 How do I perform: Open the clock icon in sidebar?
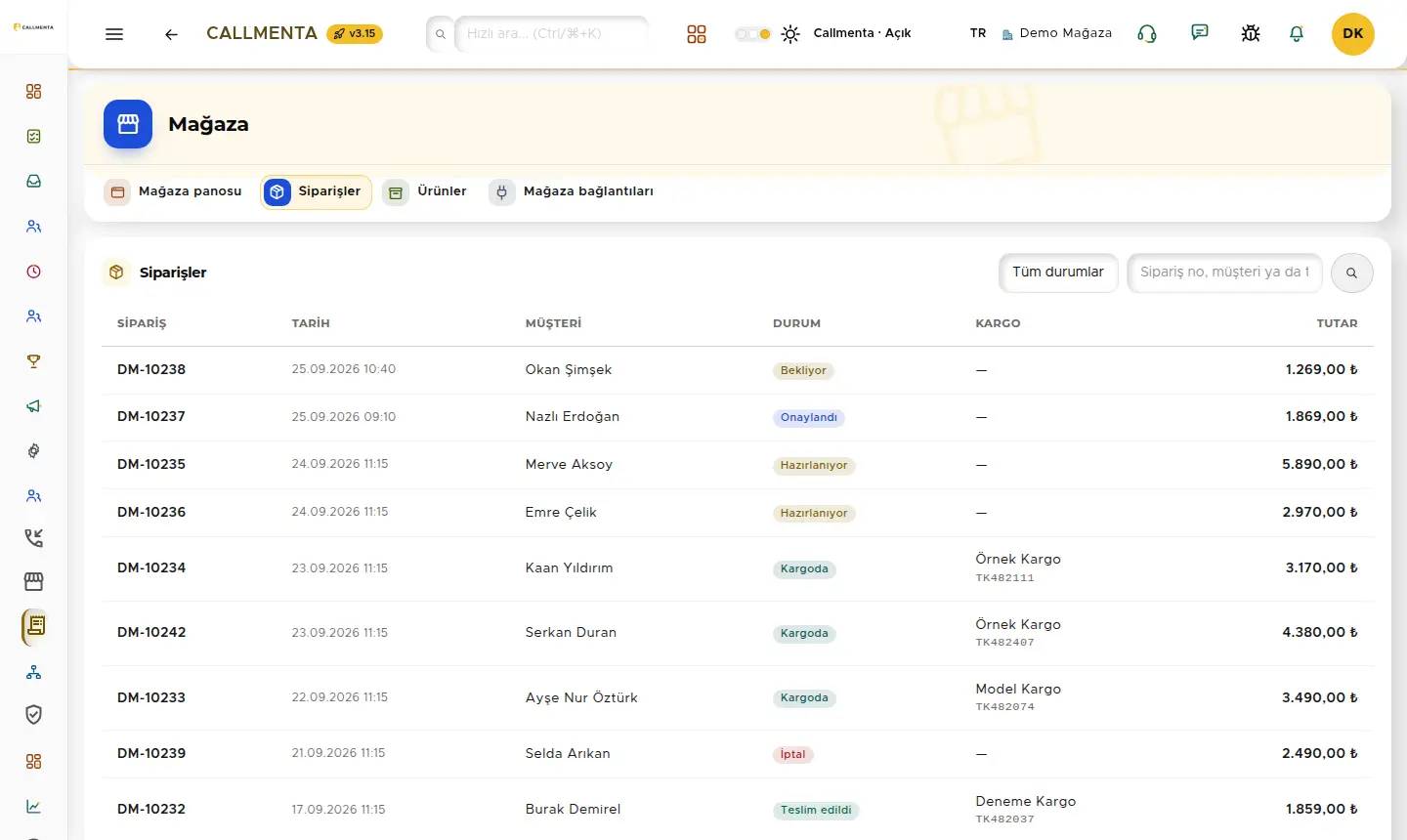(x=34, y=272)
